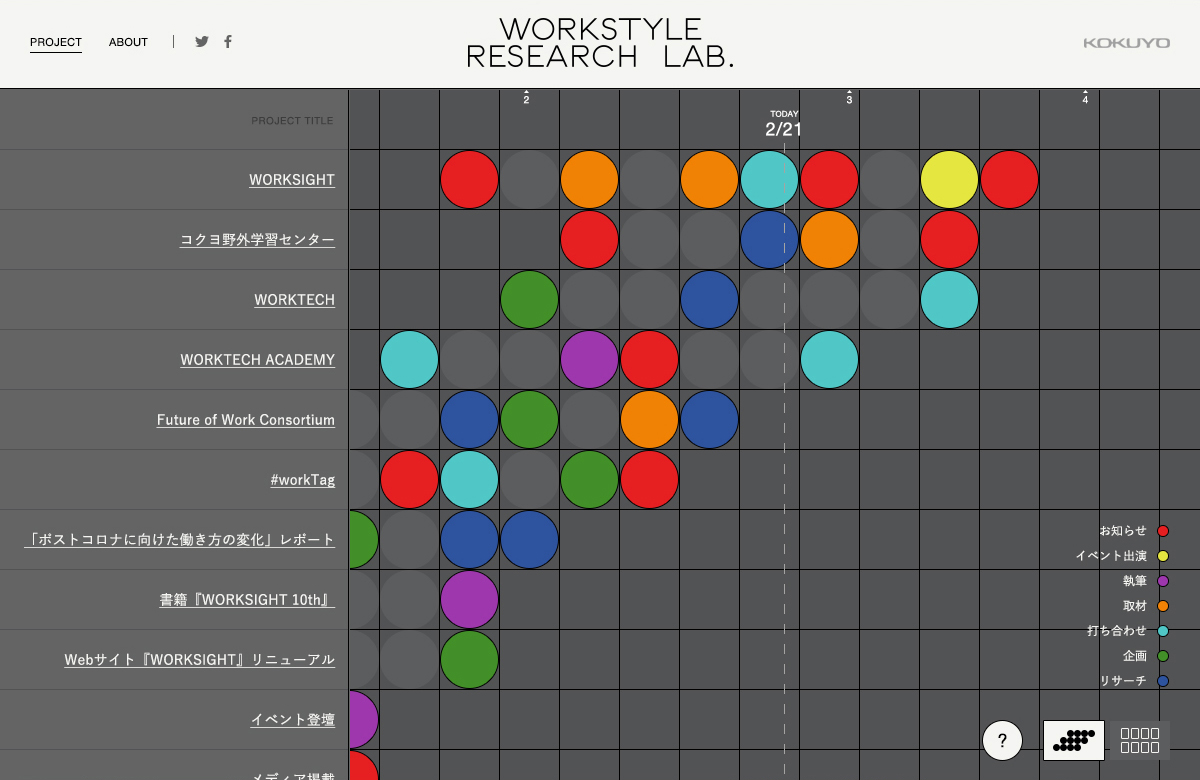
Task: Toggle the 取材 orange legend filter
Action: click(1146, 606)
